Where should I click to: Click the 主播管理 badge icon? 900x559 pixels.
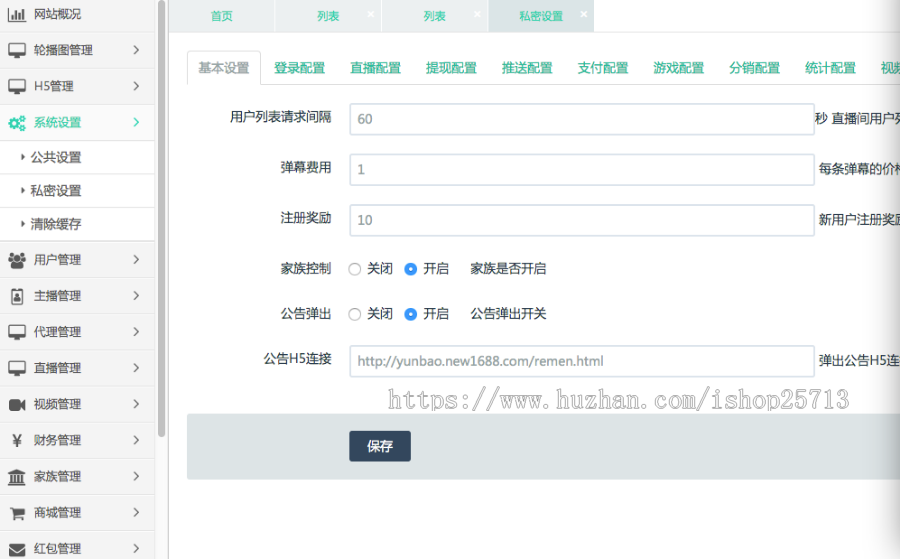click(x=17, y=296)
